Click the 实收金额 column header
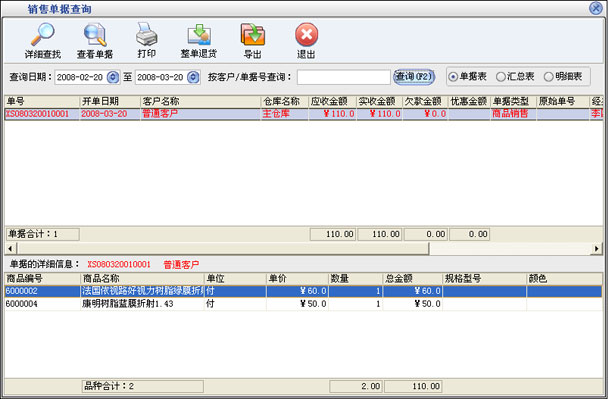This screenshot has height=399, width=612. point(379,102)
